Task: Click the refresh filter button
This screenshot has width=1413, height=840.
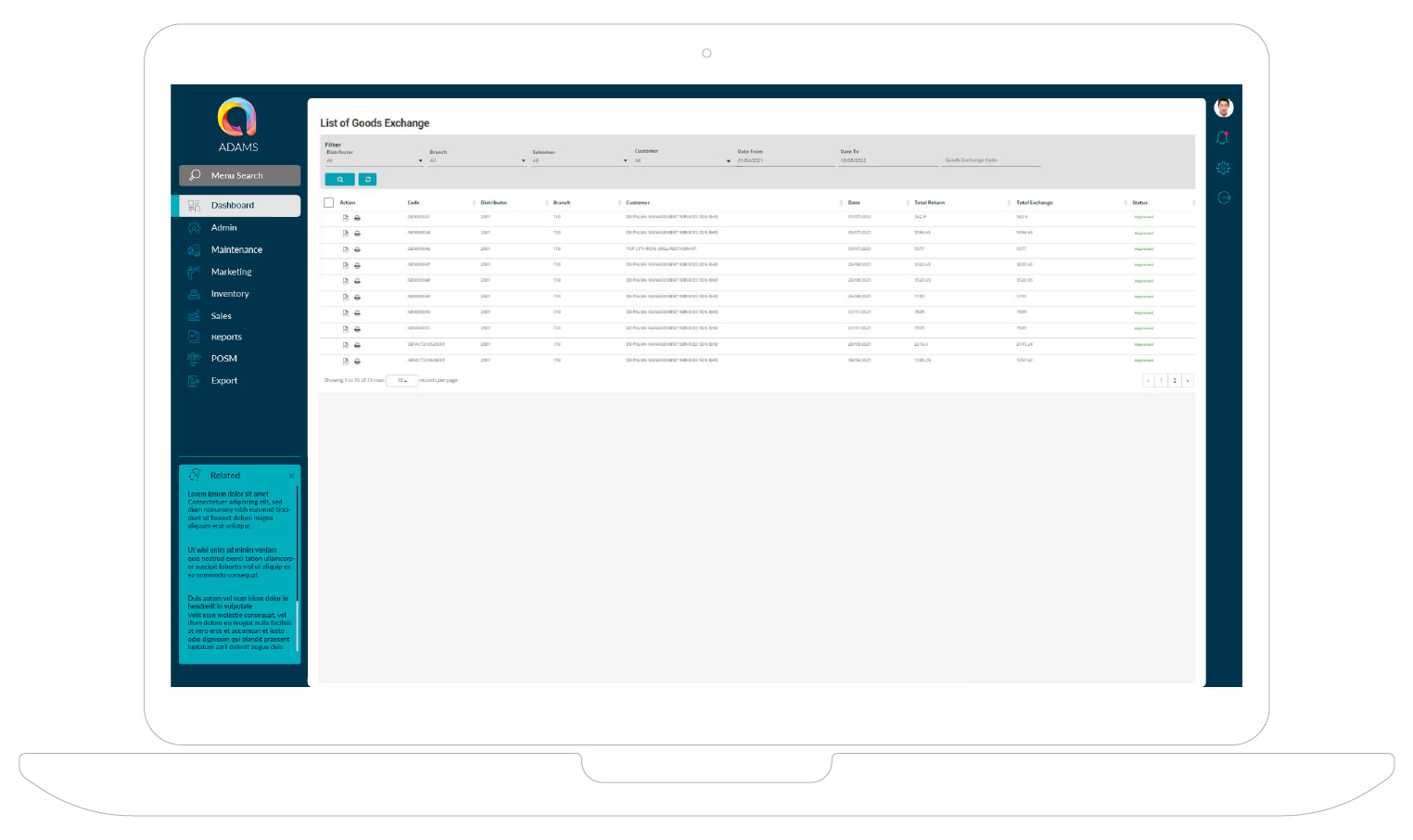Action: tap(368, 180)
